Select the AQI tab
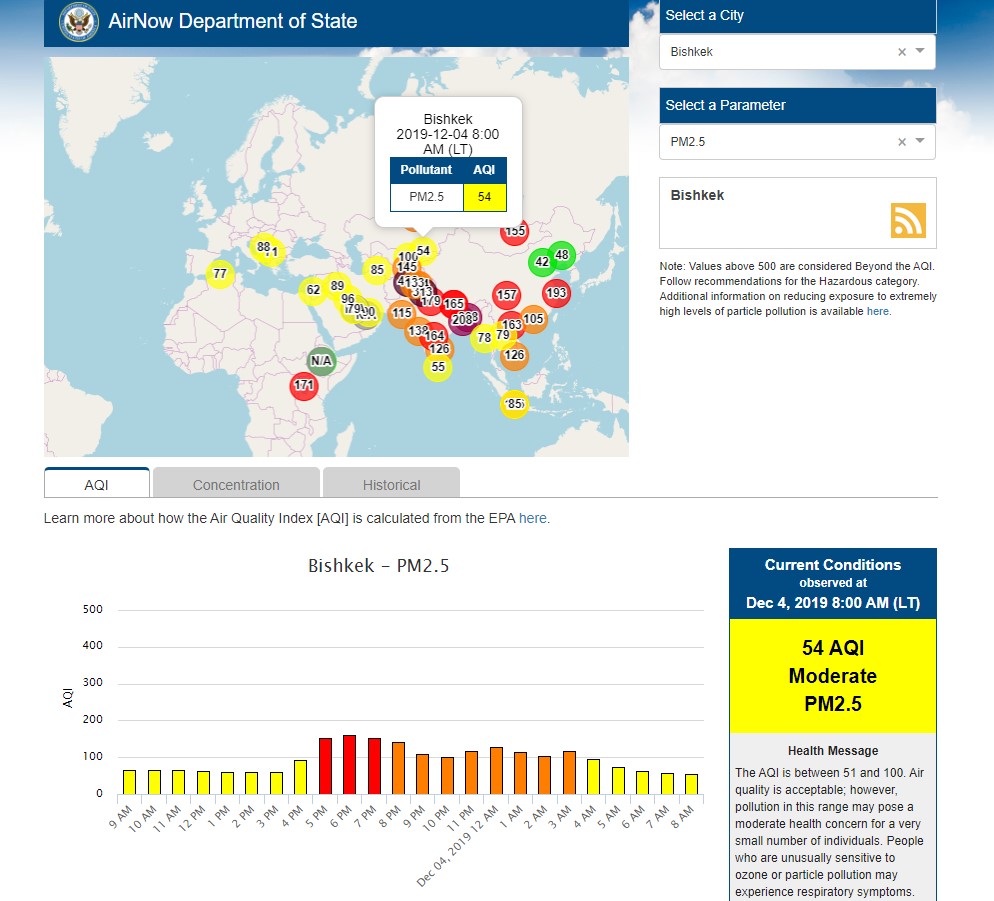 click(97, 484)
